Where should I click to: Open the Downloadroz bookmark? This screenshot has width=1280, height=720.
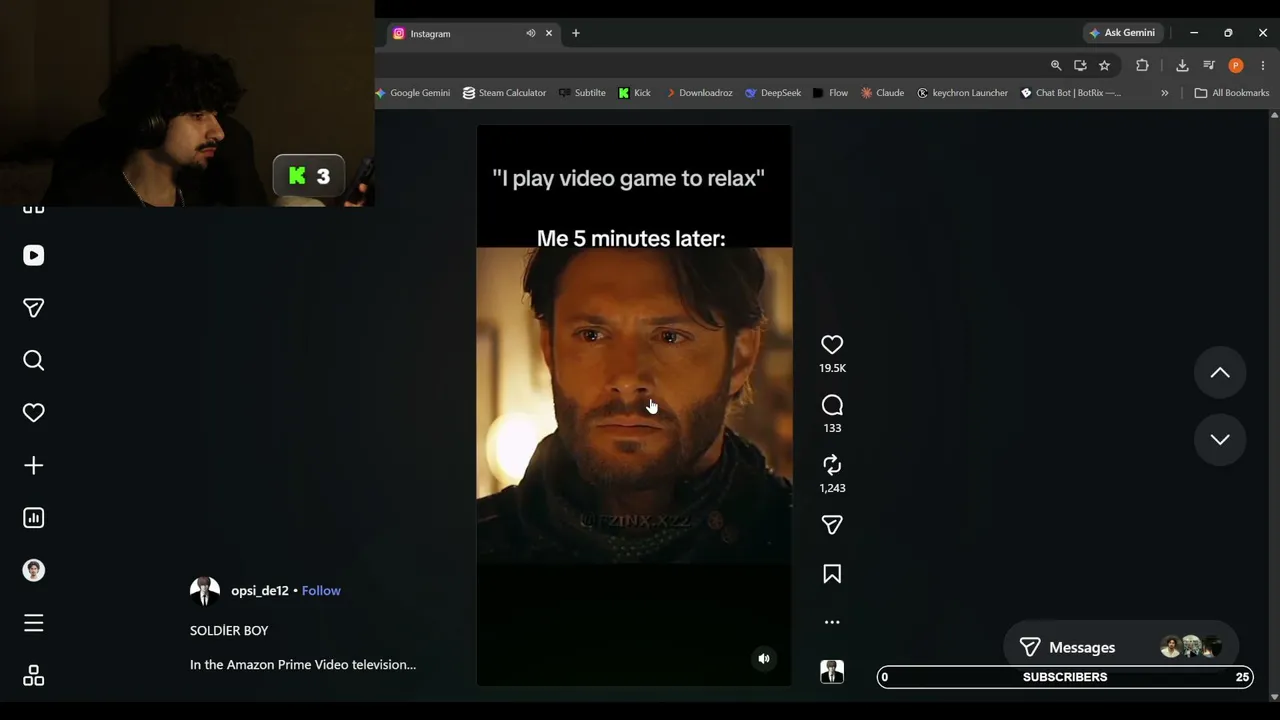point(698,93)
